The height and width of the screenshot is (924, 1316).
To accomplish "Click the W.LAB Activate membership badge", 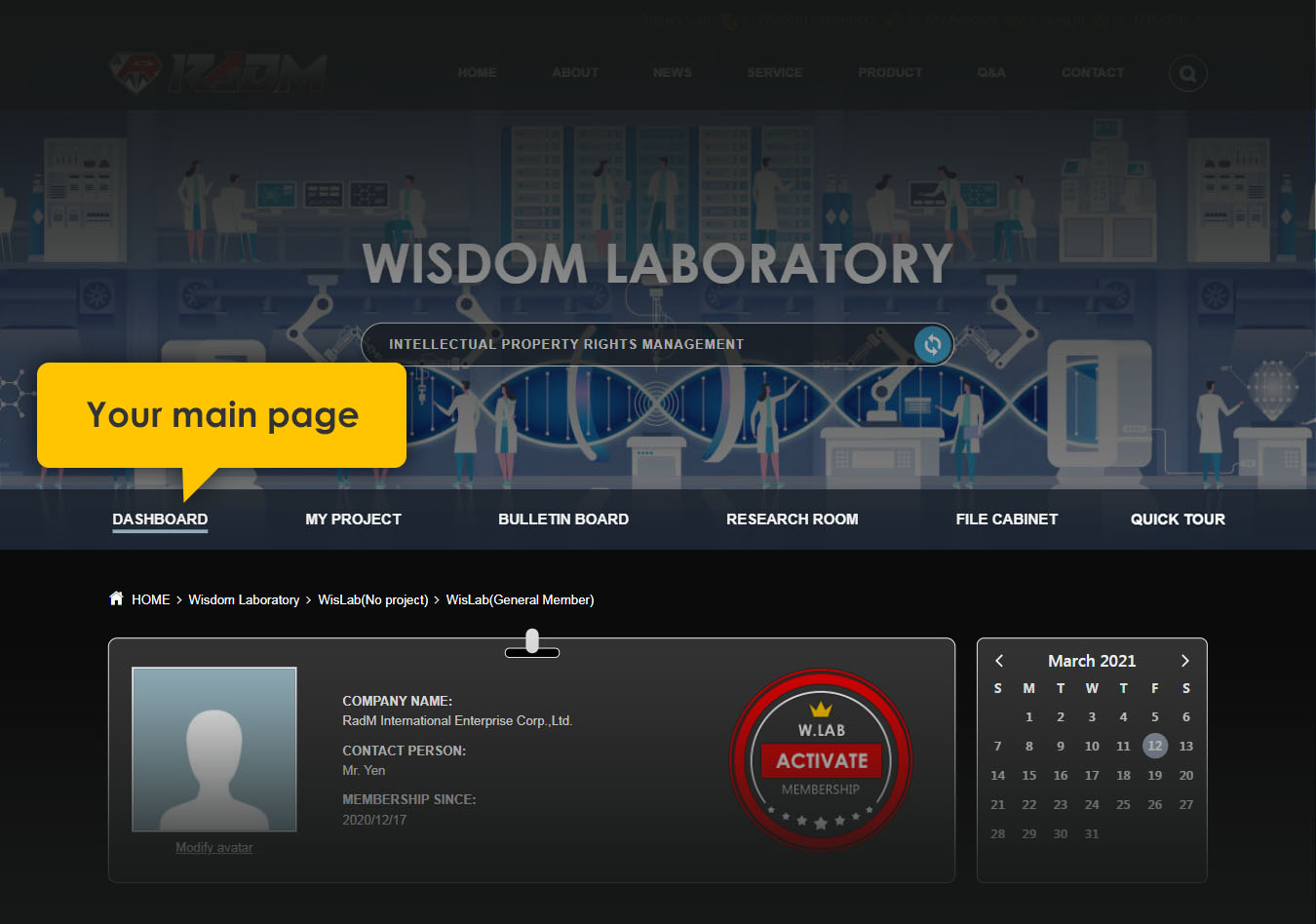I will coord(821,760).
